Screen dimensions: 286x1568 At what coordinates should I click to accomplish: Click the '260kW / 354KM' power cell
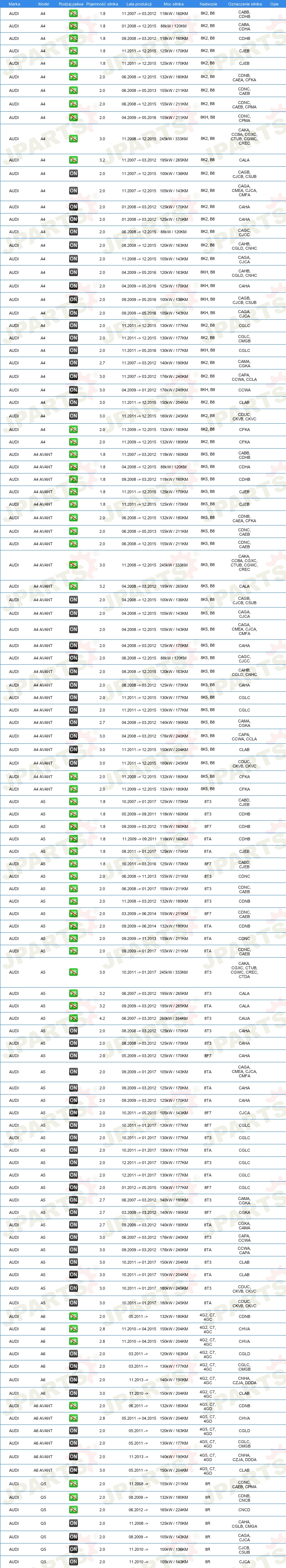tap(174, 1018)
